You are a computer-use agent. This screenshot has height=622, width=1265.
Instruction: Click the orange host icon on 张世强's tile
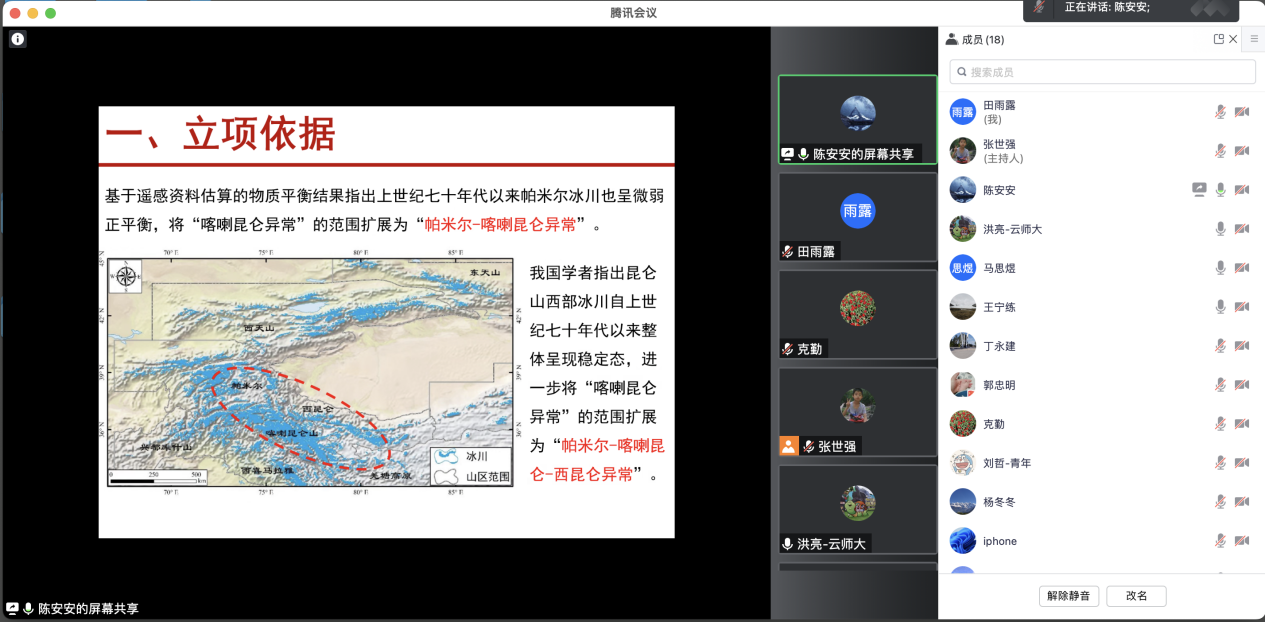[789, 446]
